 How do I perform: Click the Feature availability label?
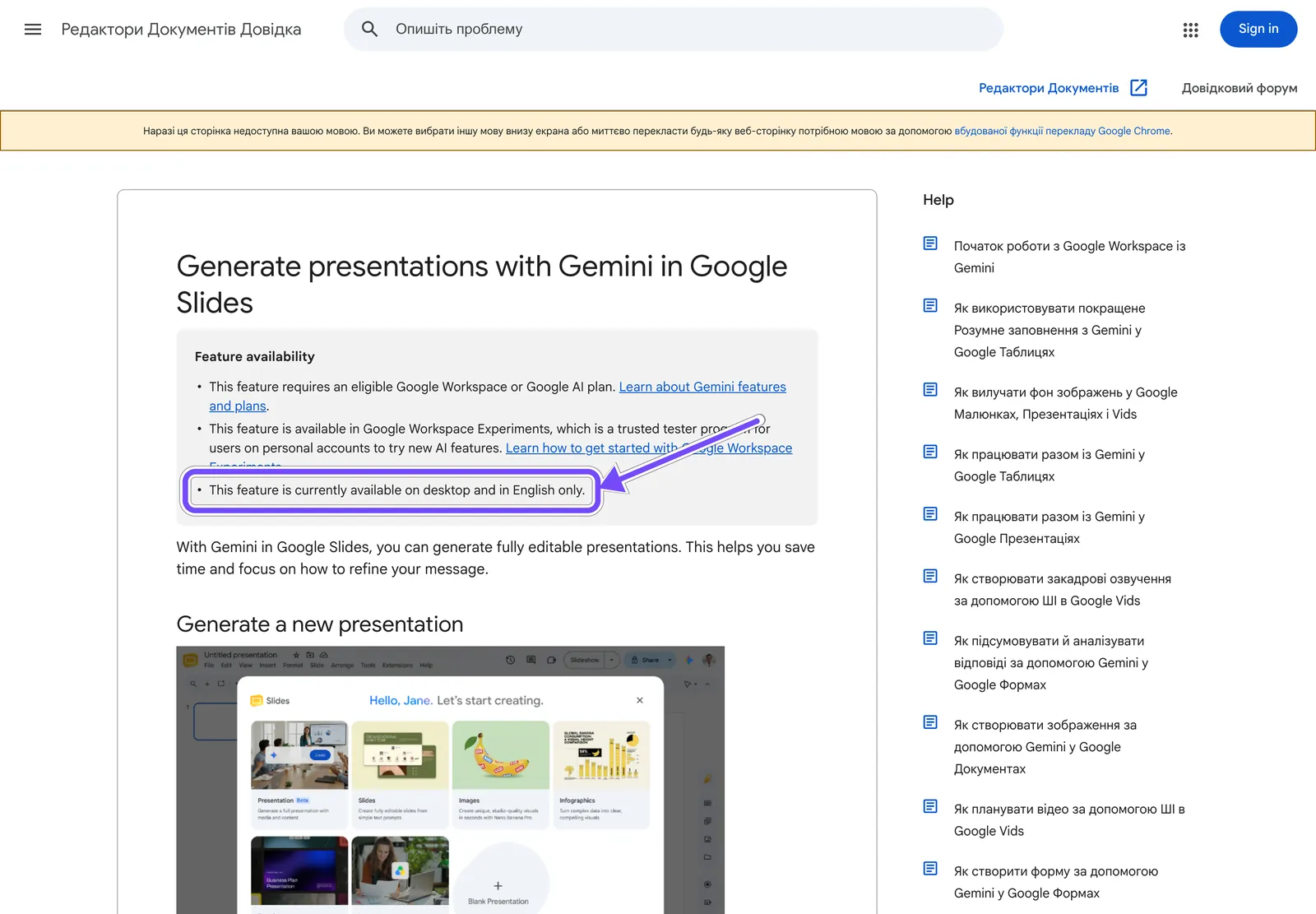tap(255, 356)
